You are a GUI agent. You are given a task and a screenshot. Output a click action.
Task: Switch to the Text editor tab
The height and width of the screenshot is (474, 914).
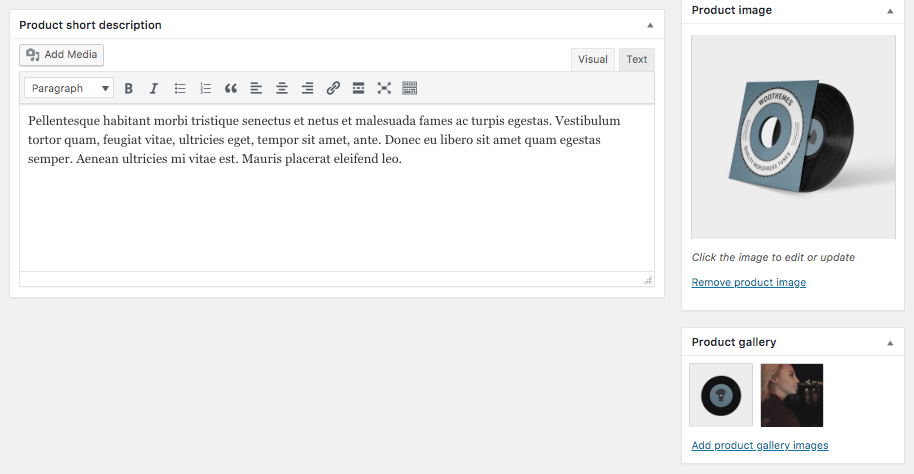pyautogui.click(x=637, y=59)
